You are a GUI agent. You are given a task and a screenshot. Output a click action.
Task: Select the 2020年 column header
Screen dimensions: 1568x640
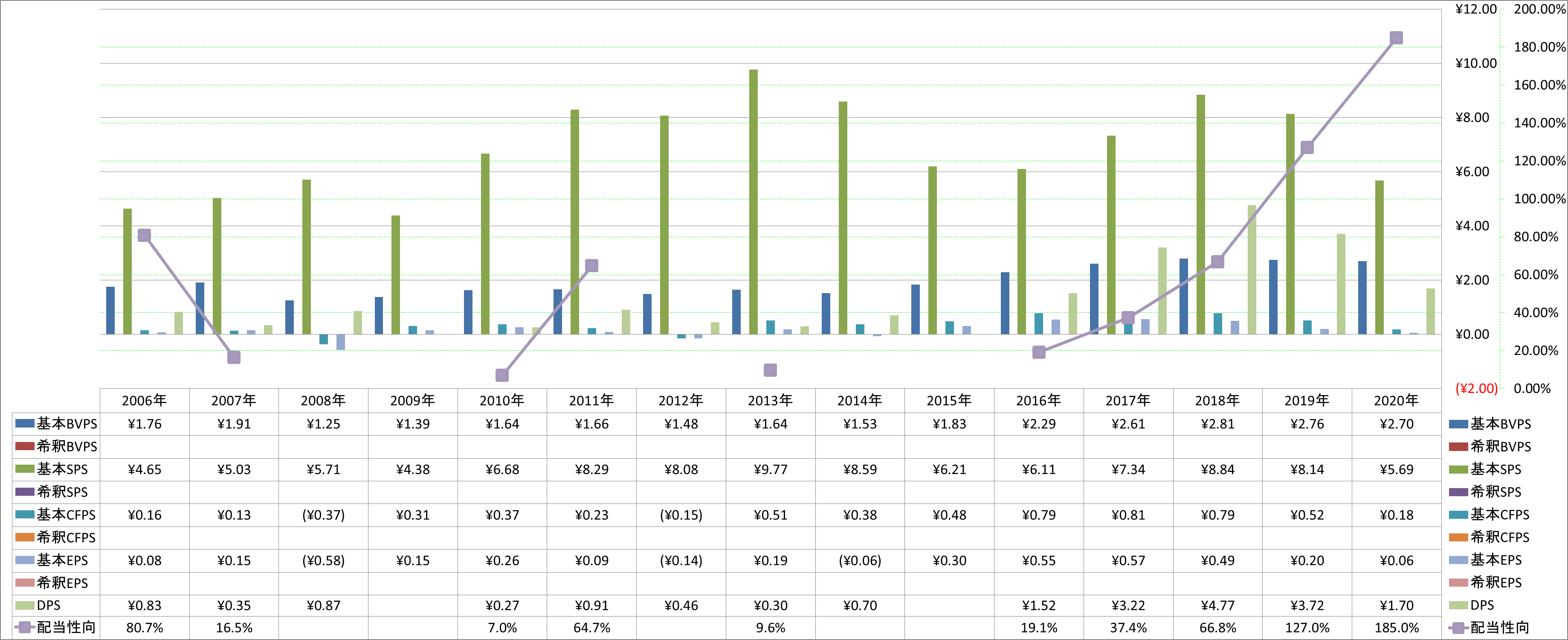1396,401
